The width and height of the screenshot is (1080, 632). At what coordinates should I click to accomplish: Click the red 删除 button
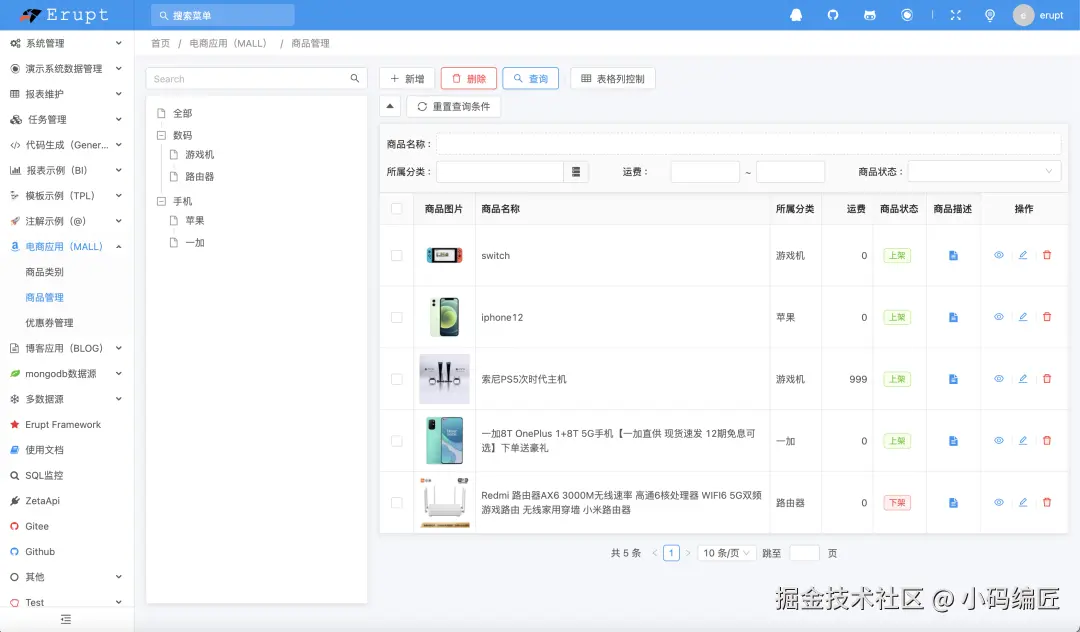tap(469, 78)
